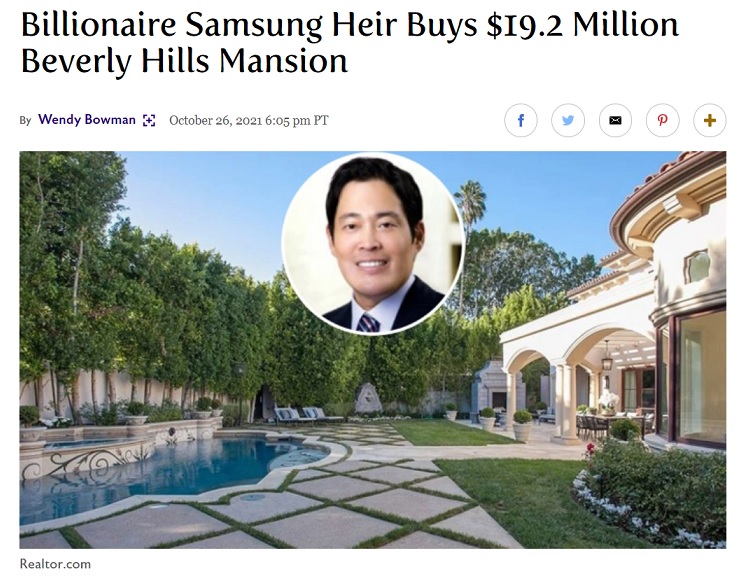Pin the article with the Pinterest icon
The image size is (745, 584).
(662, 120)
